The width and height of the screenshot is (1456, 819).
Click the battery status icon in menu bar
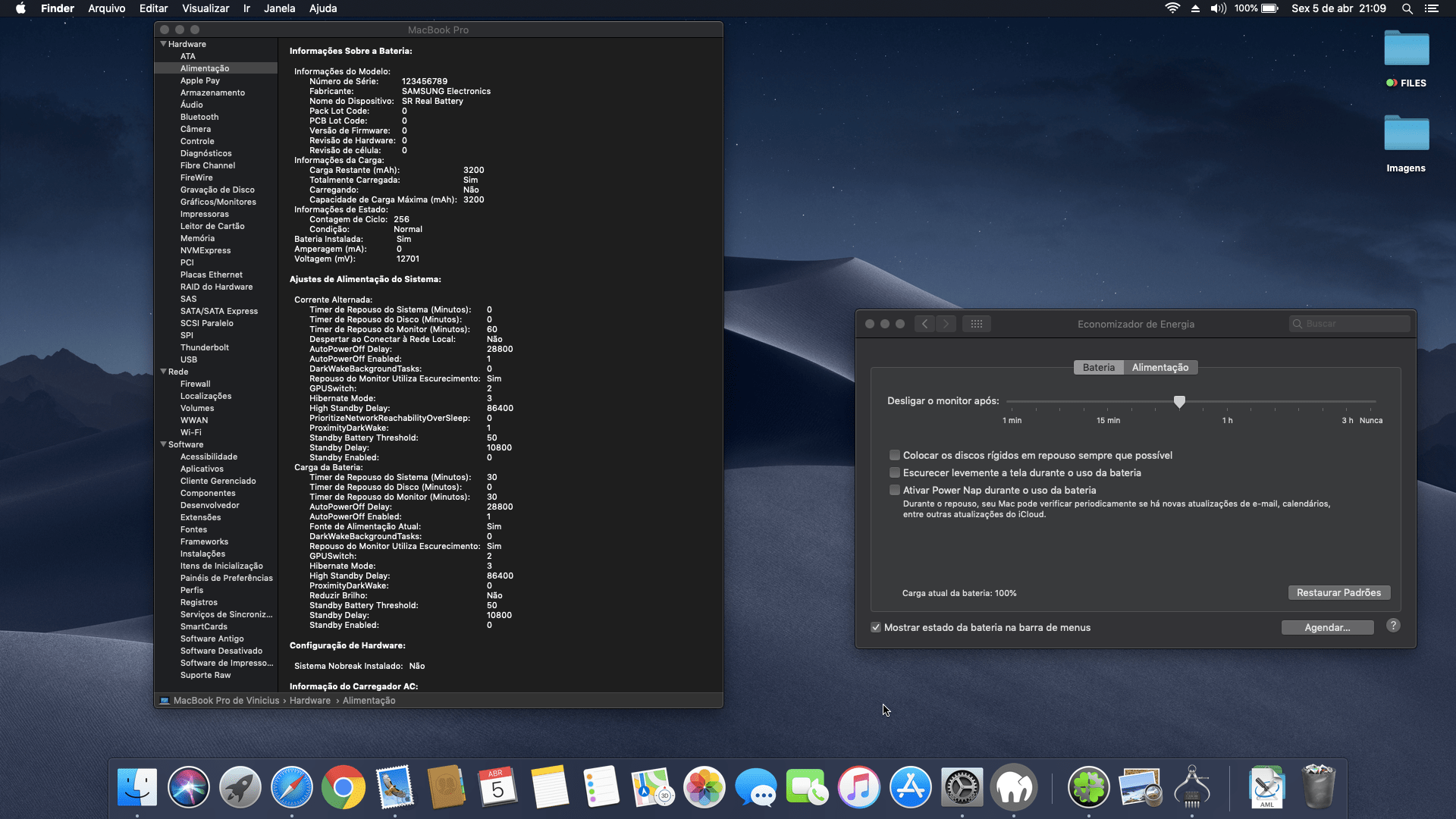1269,8
